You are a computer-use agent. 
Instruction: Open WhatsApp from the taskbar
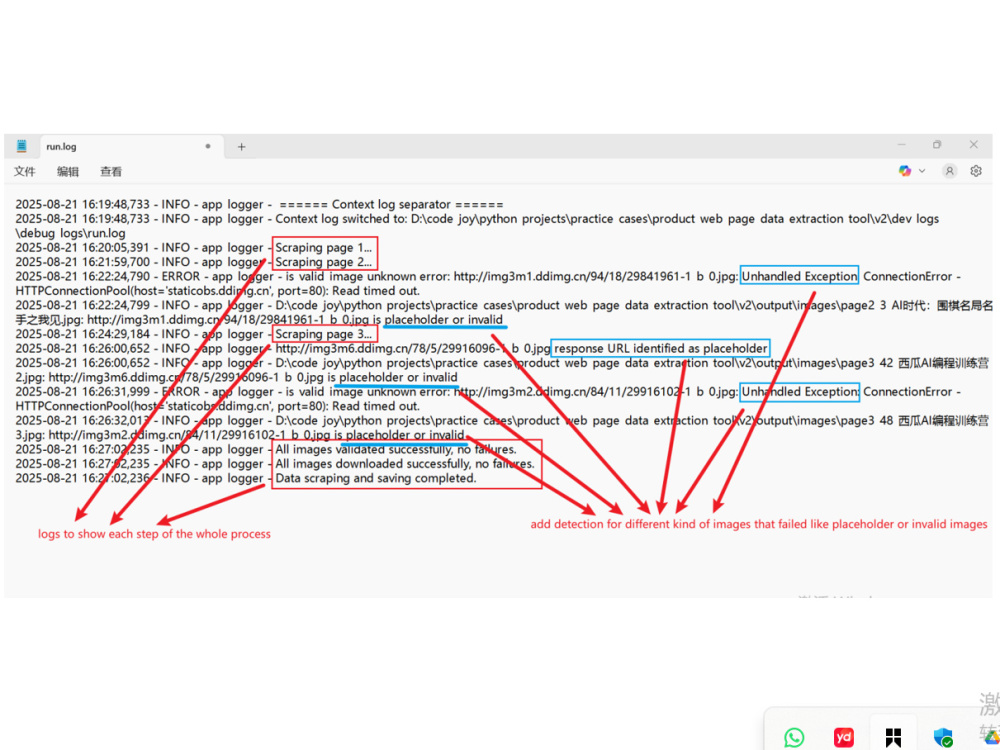(795, 738)
